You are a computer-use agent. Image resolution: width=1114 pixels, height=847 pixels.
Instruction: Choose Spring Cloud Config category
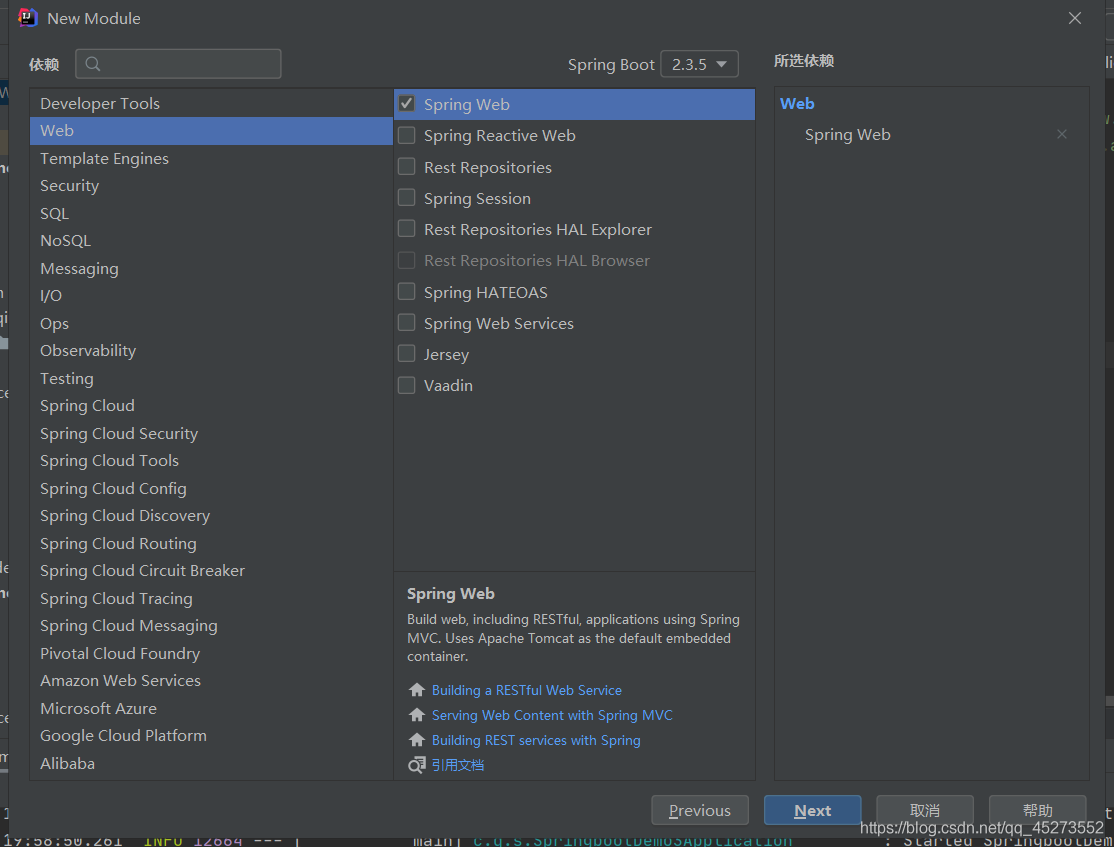coord(211,488)
